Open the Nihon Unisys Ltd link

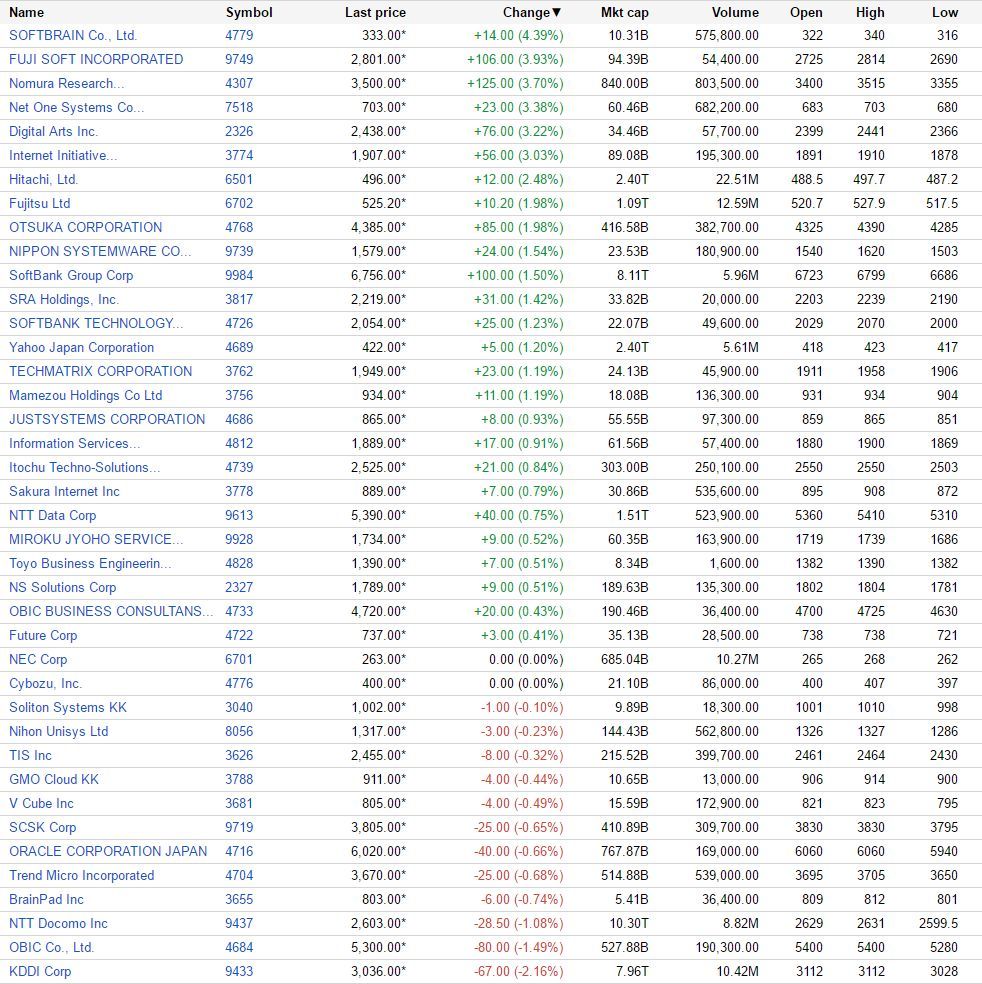pos(58,732)
